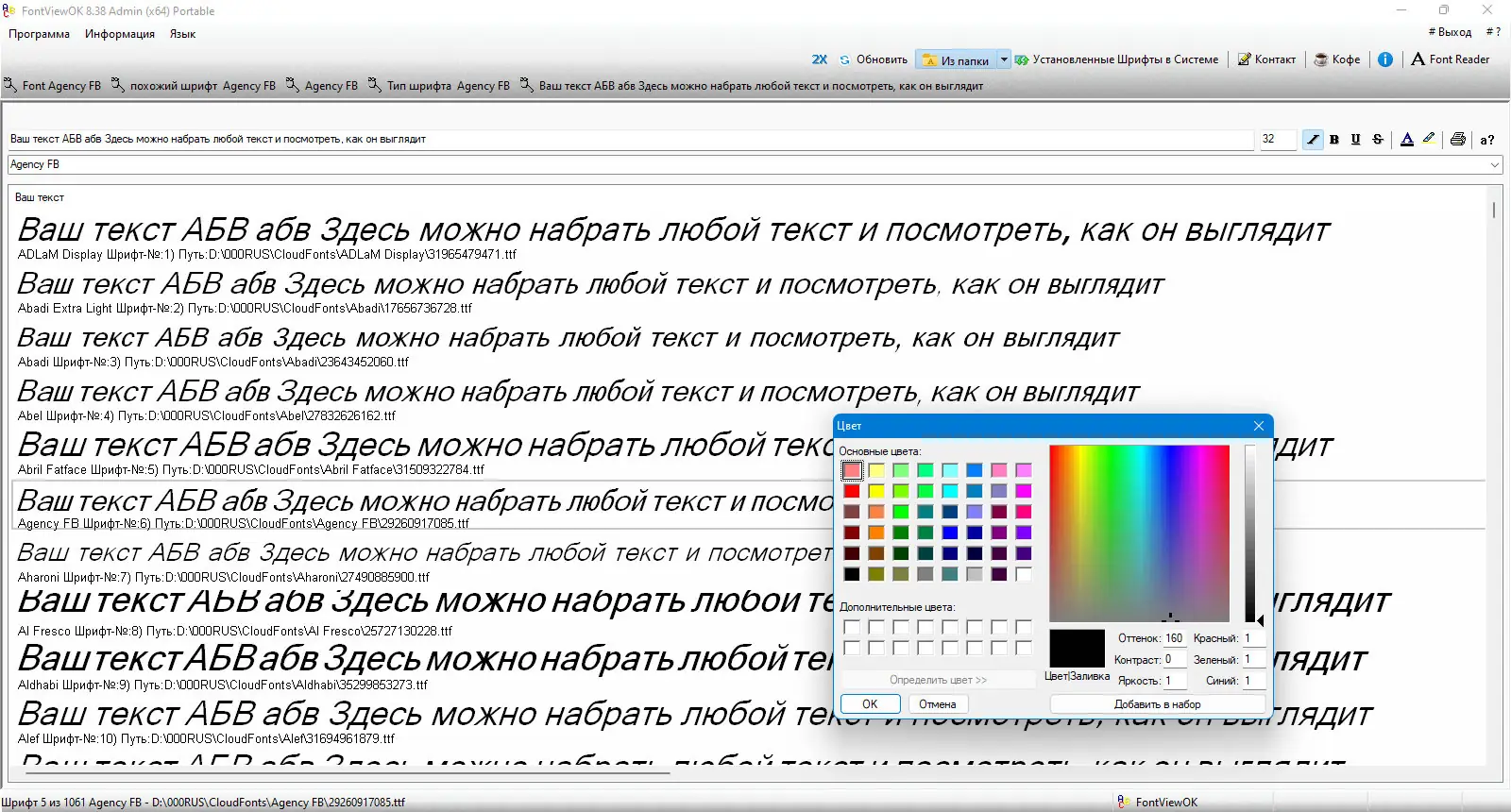Search the web for Font Agency FB
Screen dimensions: 1511x812
point(52,86)
